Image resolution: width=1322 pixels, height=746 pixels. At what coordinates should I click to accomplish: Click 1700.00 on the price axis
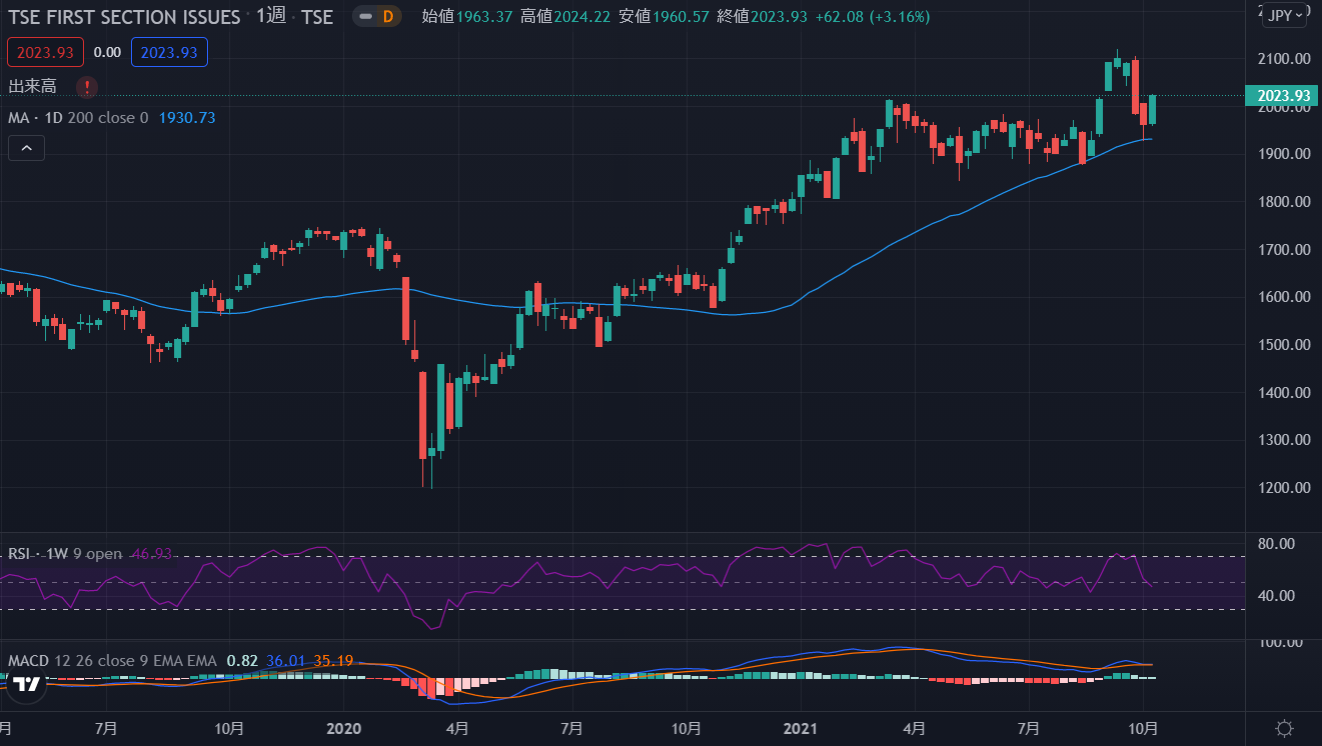1283,249
